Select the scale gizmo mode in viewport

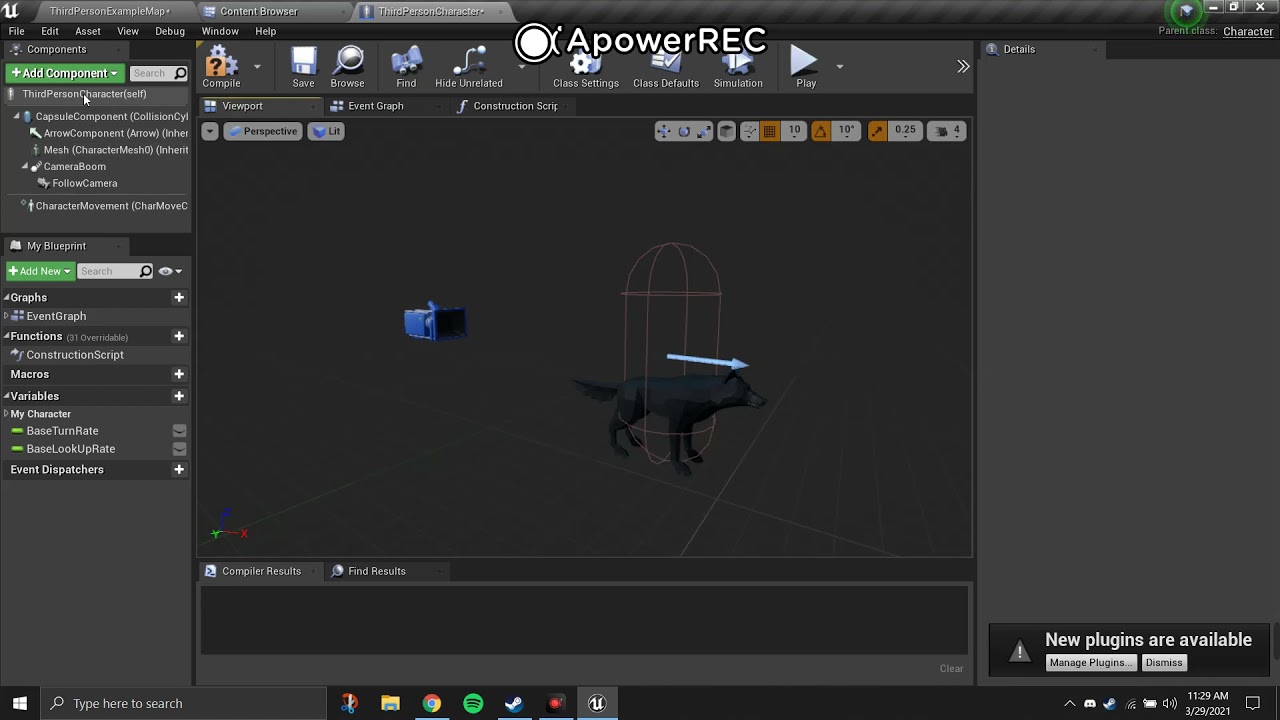pos(704,131)
